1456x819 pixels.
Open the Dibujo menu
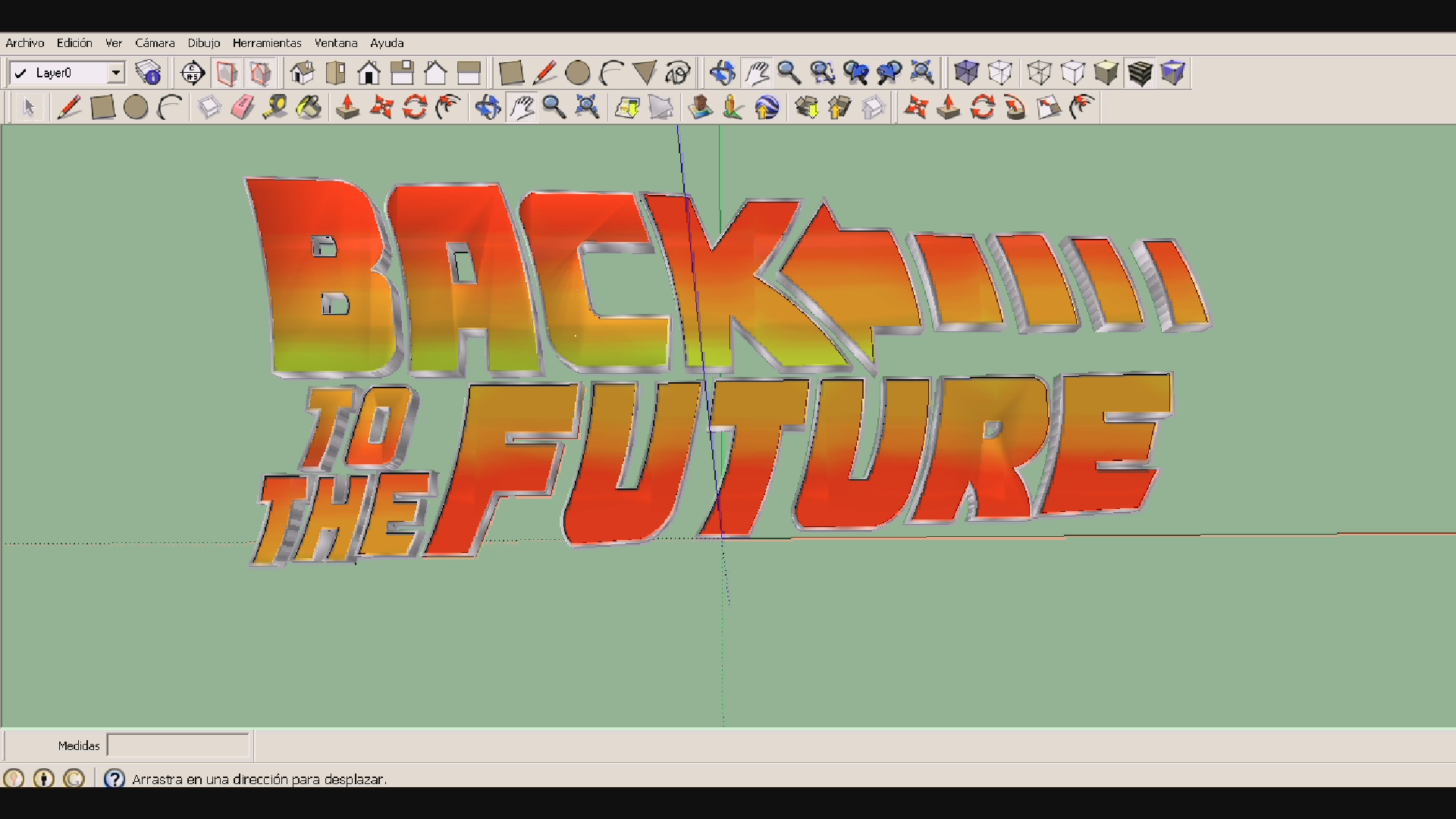pos(204,43)
